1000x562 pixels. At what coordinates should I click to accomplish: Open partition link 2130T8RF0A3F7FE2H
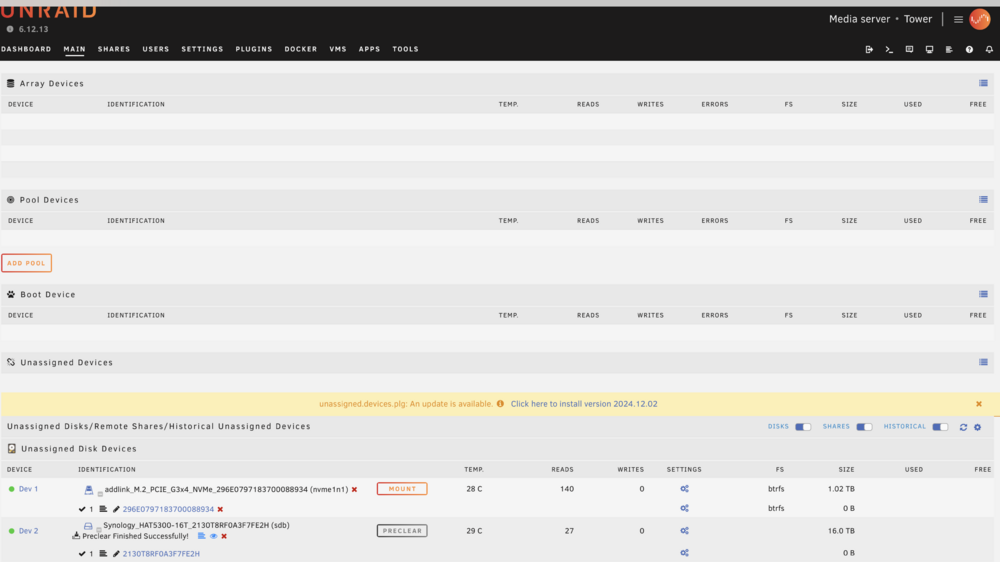point(161,554)
